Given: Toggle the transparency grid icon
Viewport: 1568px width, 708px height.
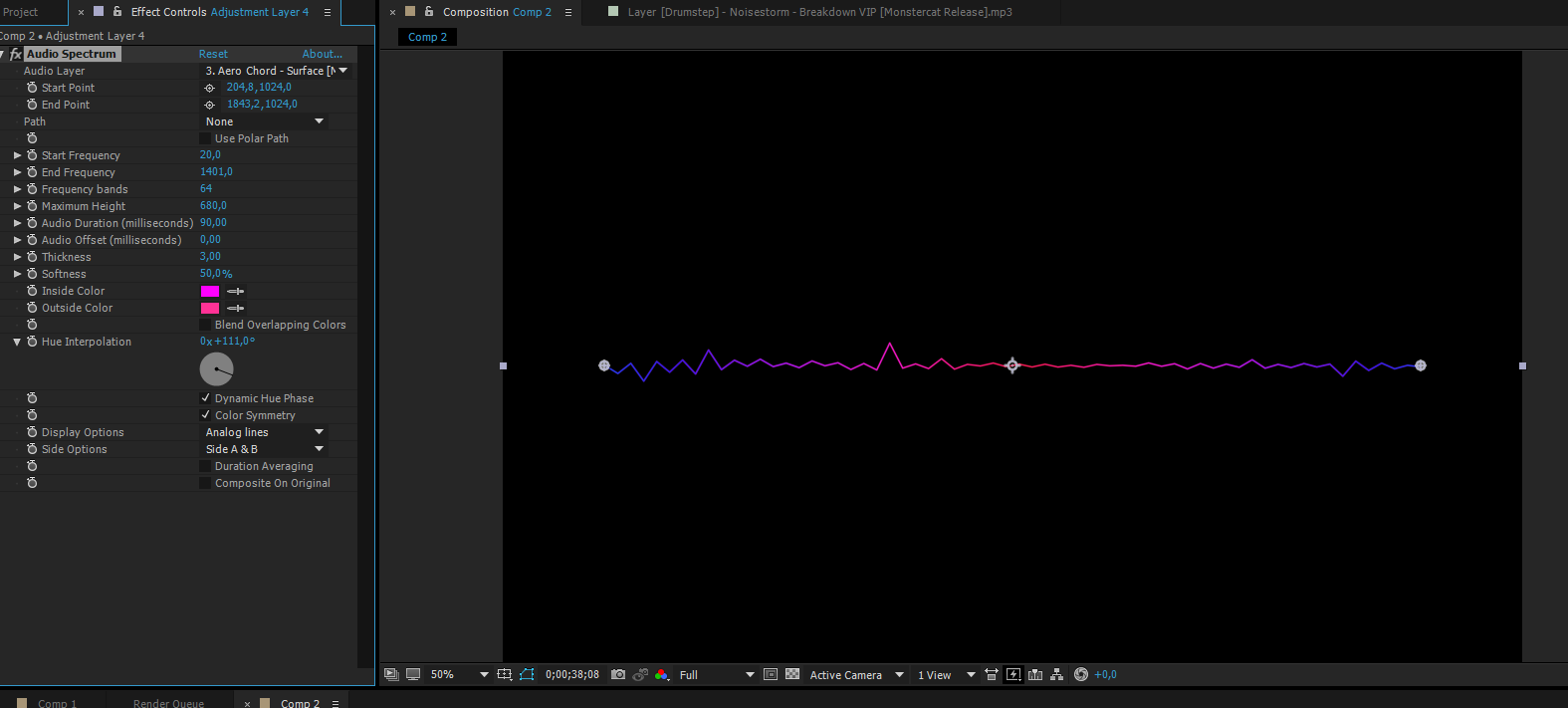Looking at the screenshot, I should pos(792,674).
